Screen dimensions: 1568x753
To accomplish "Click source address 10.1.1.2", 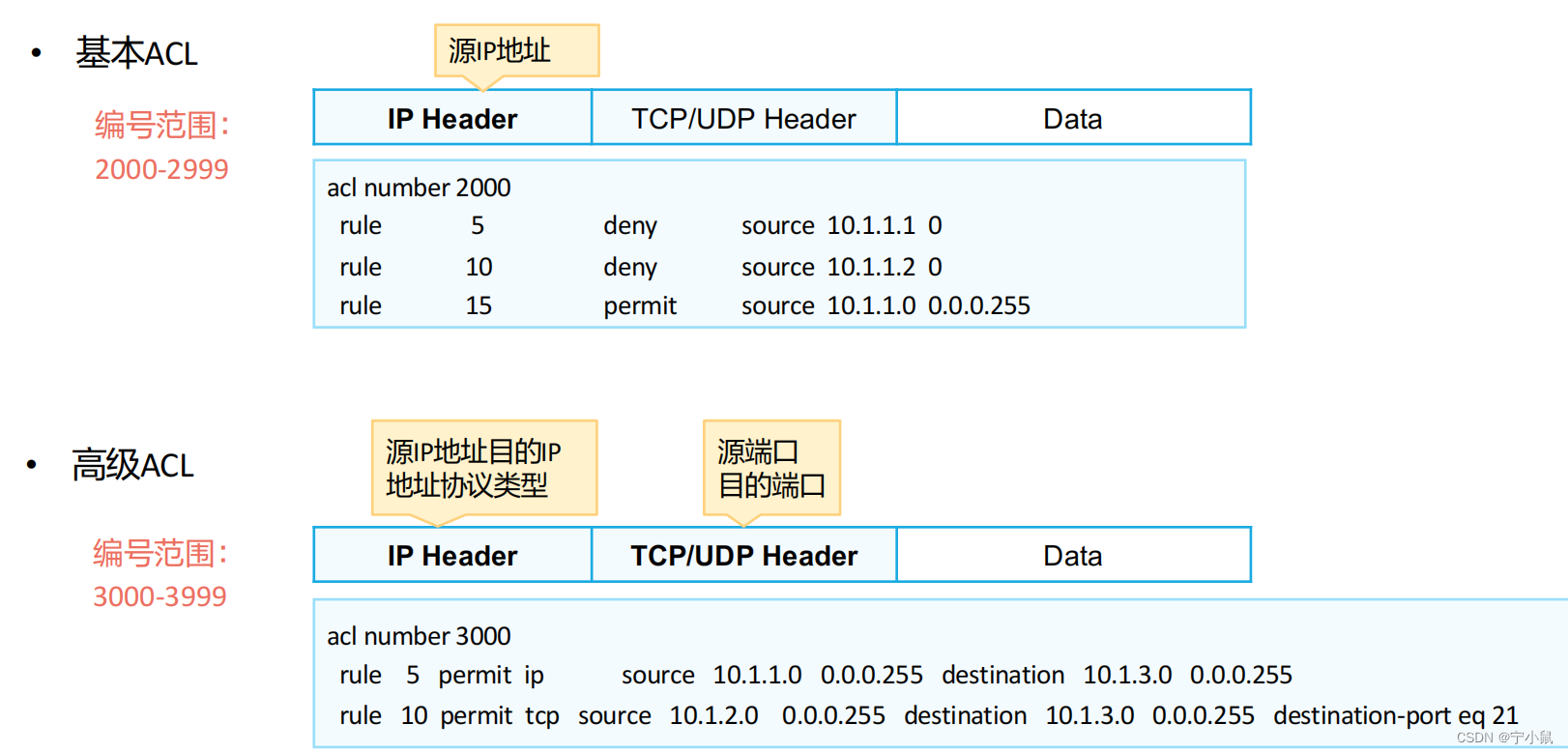I will (x=871, y=267).
